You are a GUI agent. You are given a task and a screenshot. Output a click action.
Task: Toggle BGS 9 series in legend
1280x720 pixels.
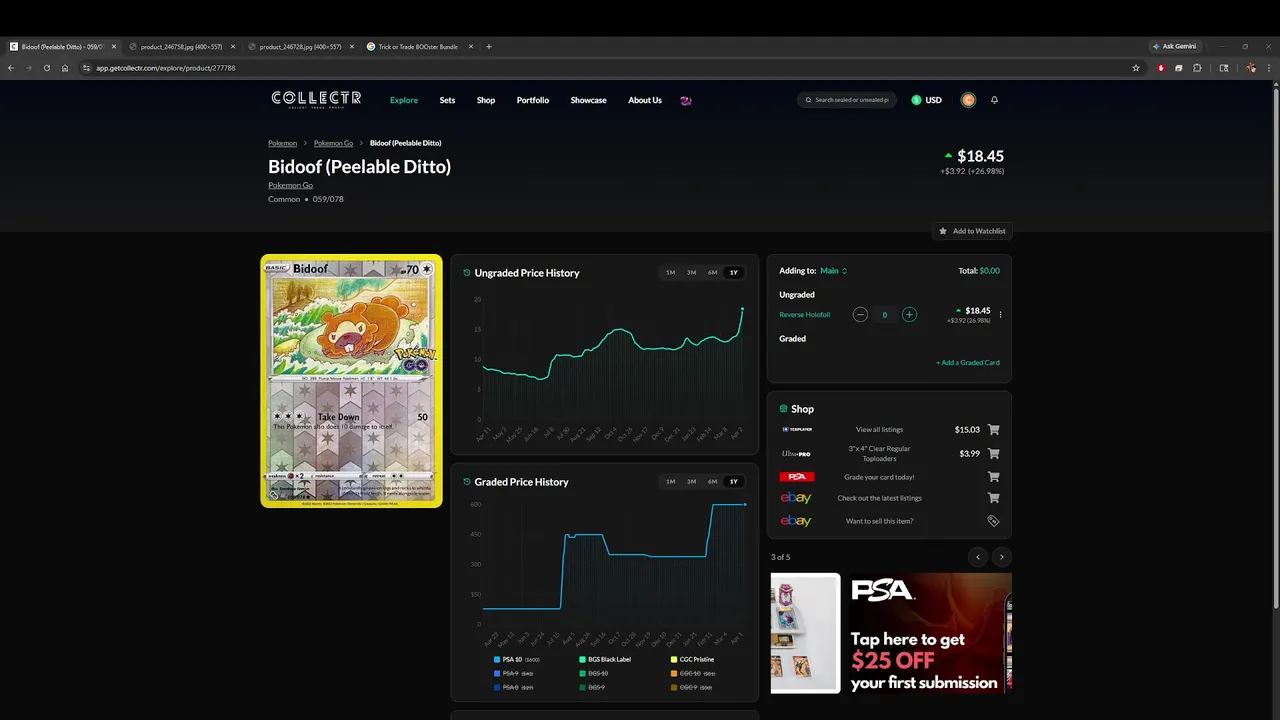tap(592, 688)
